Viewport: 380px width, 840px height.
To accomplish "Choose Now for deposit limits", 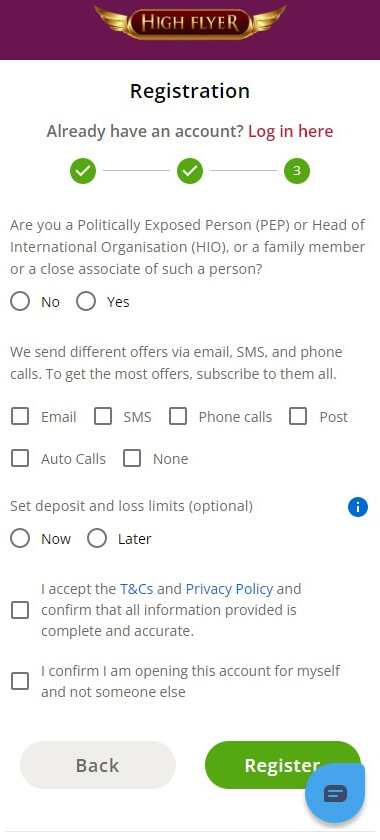I will point(20,538).
